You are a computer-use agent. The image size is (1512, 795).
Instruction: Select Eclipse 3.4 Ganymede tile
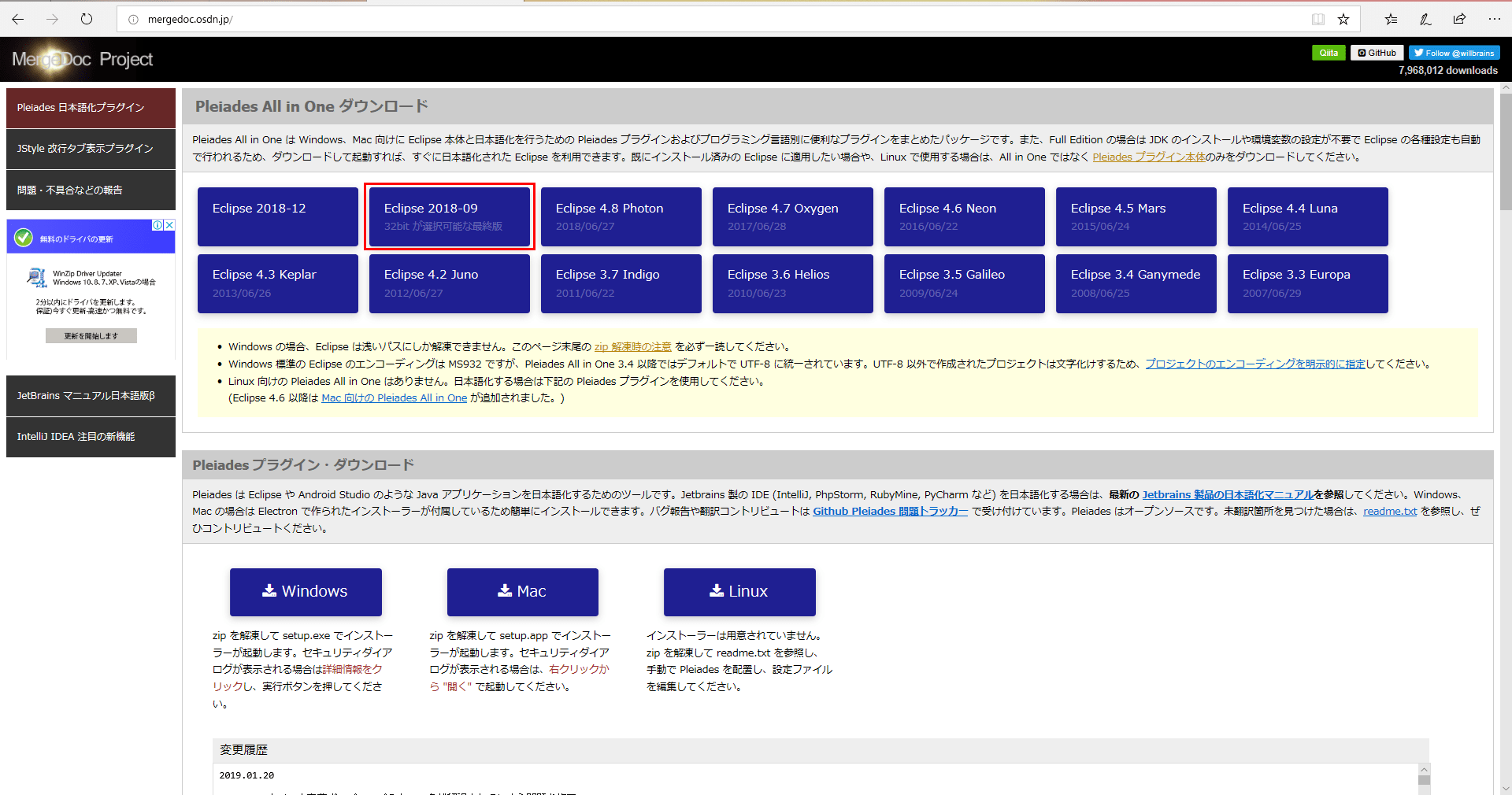(x=1136, y=283)
